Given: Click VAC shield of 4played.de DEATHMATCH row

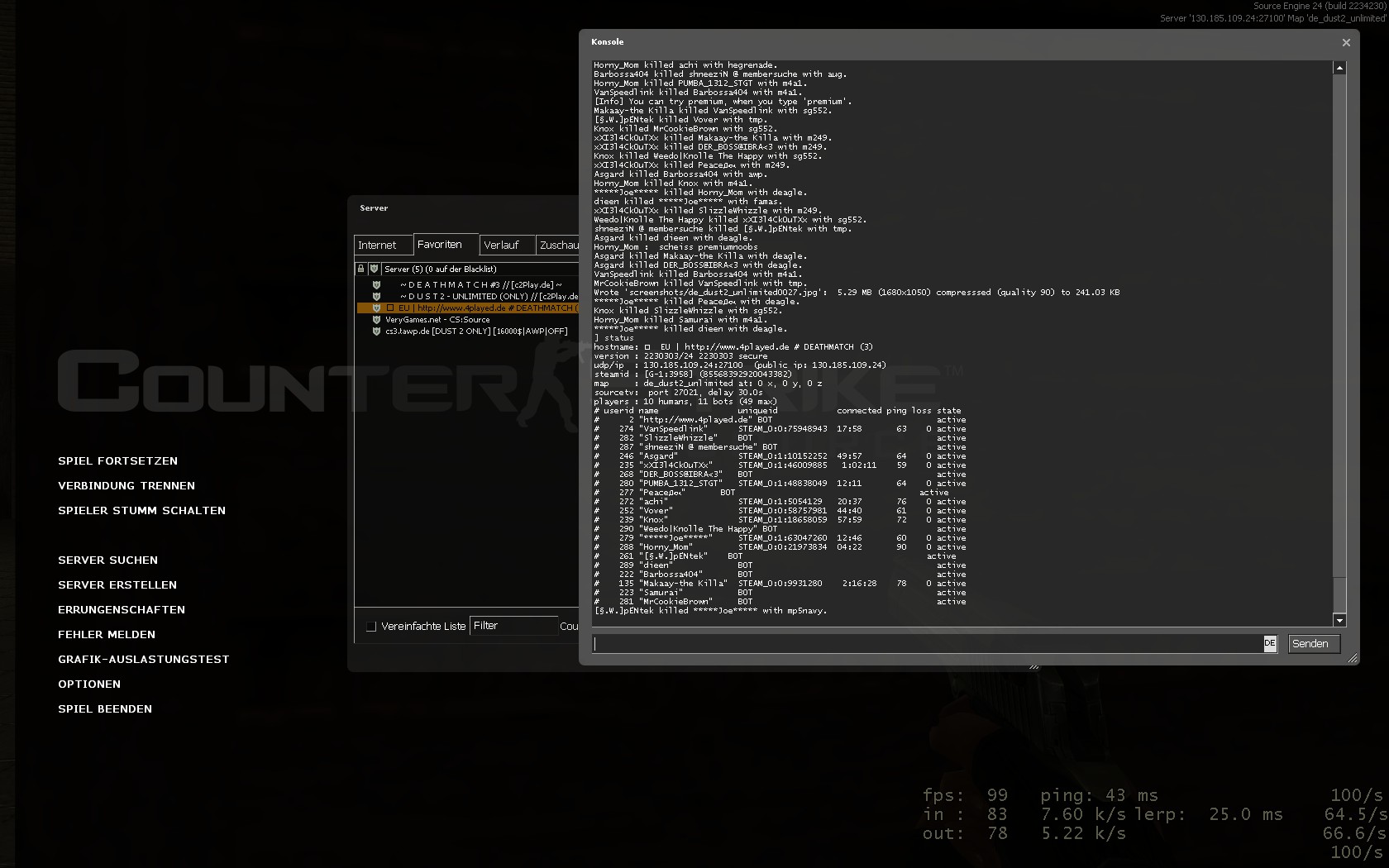Looking at the screenshot, I should [376, 308].
